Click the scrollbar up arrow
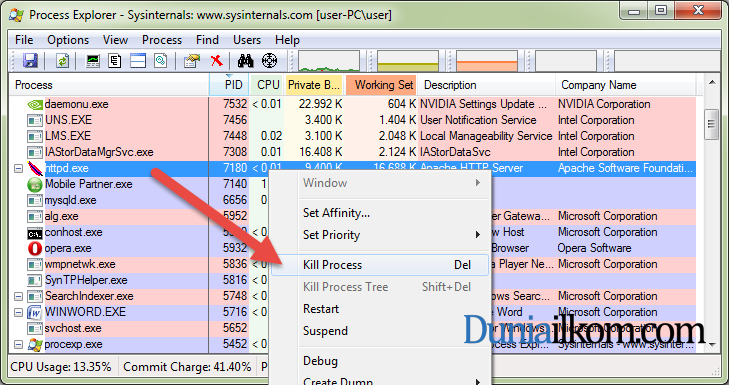 tap(712, 82)
